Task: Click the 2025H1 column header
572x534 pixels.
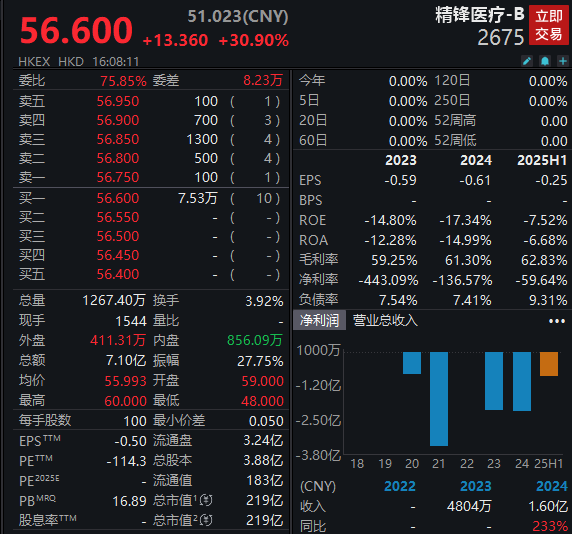Action: 542,160
